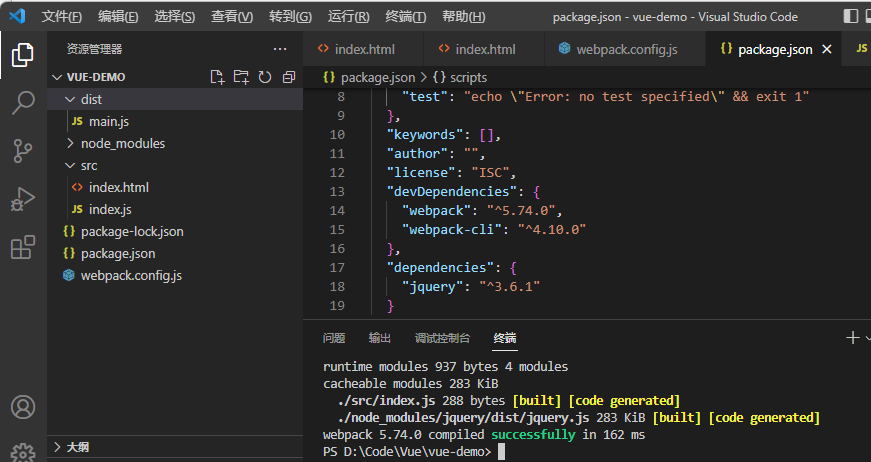The image size is (871, 462).
Task: Close the package.json editor tab
Action: [x=827, y=49]
